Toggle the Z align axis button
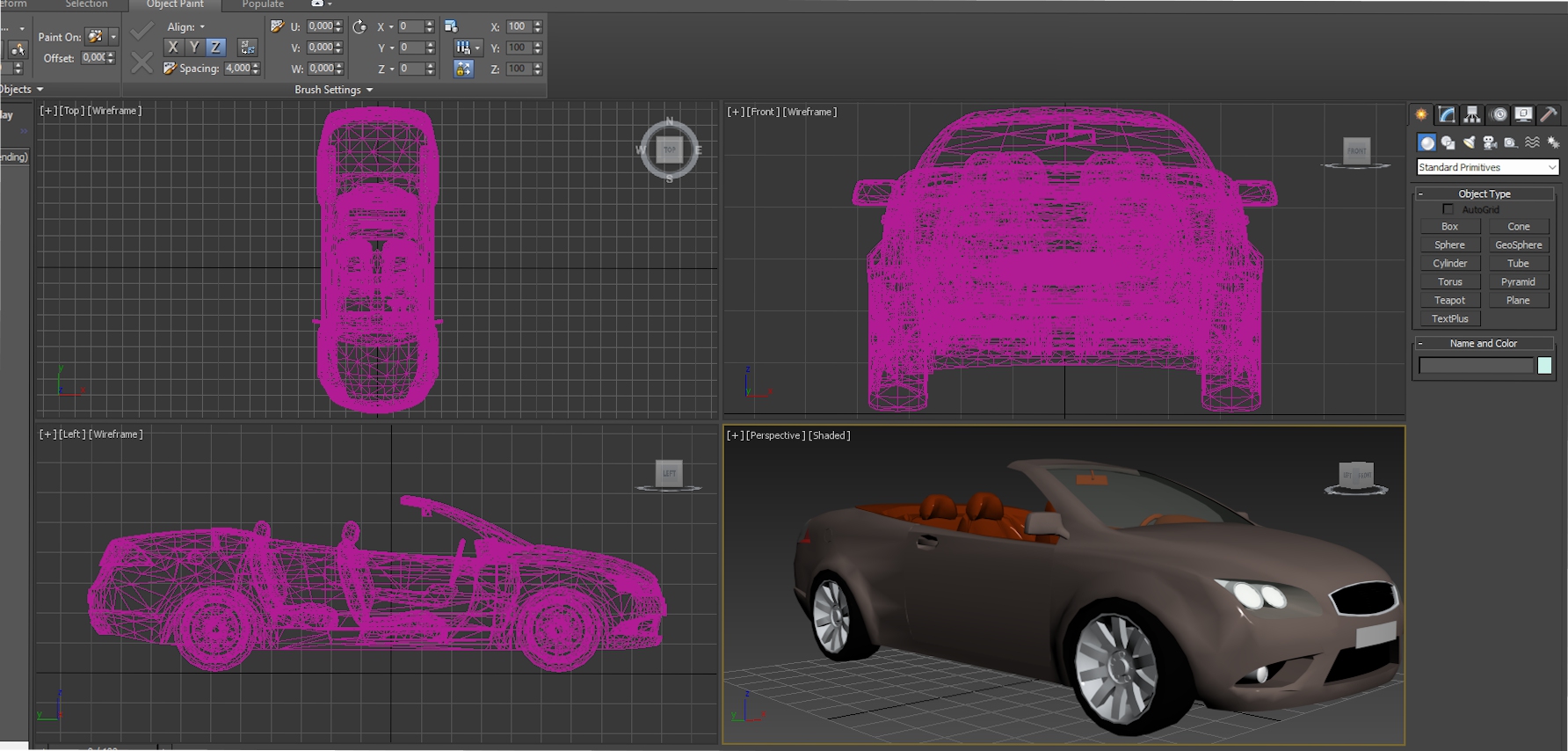The image size is (1568, 751). (215, 47)
